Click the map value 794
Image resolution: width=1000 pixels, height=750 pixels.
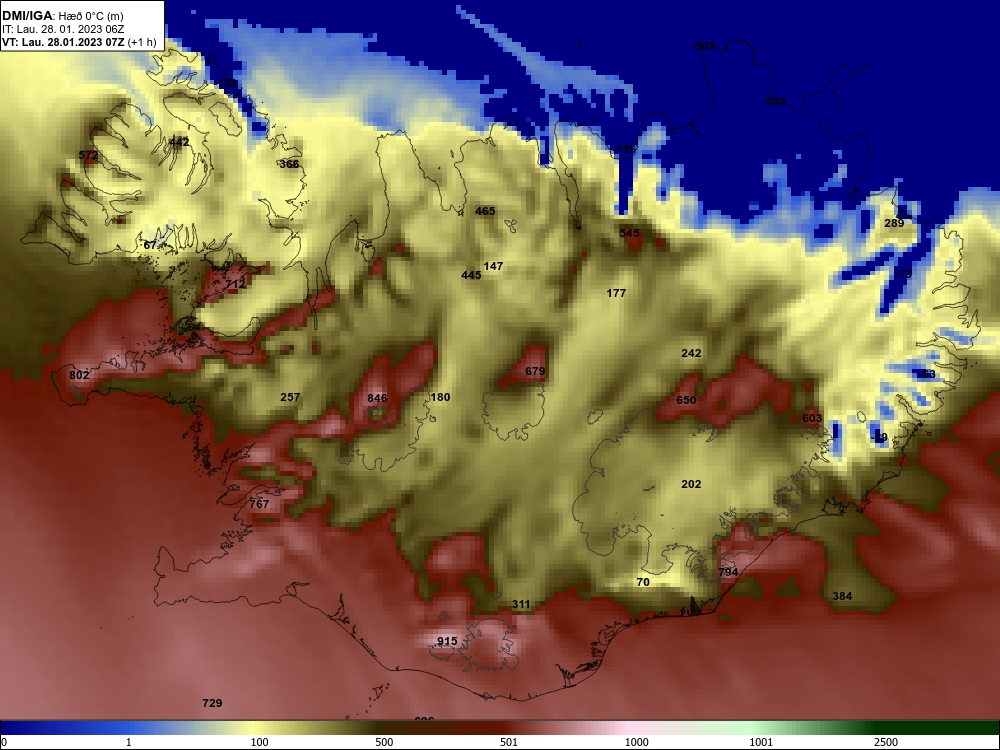point(728,572)
